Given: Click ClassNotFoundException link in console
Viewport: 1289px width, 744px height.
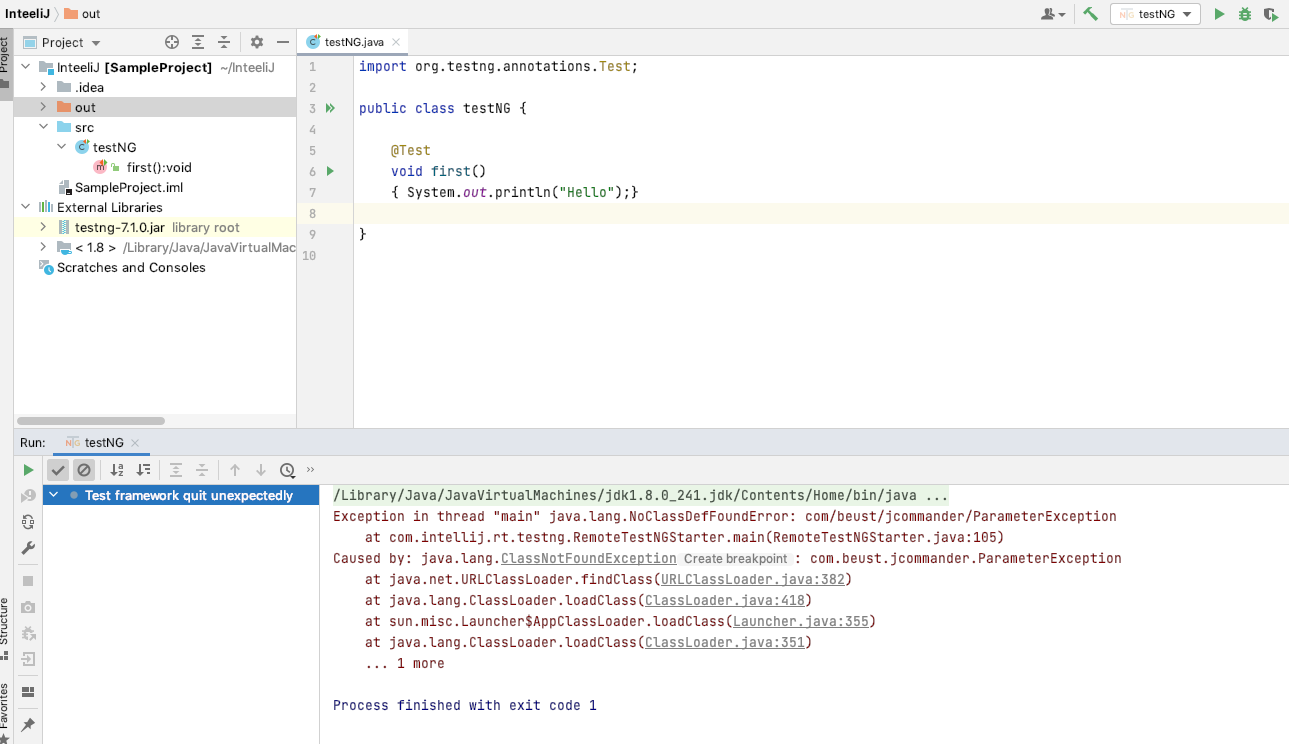Looking at the screenshot, I should [589, 558].
